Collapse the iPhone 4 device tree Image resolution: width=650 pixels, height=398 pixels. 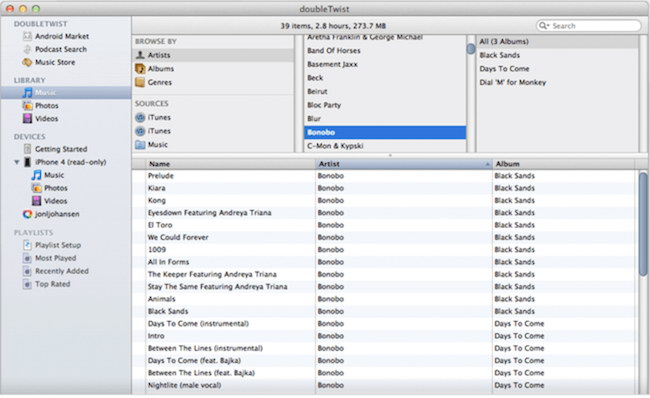coord(17,162)
